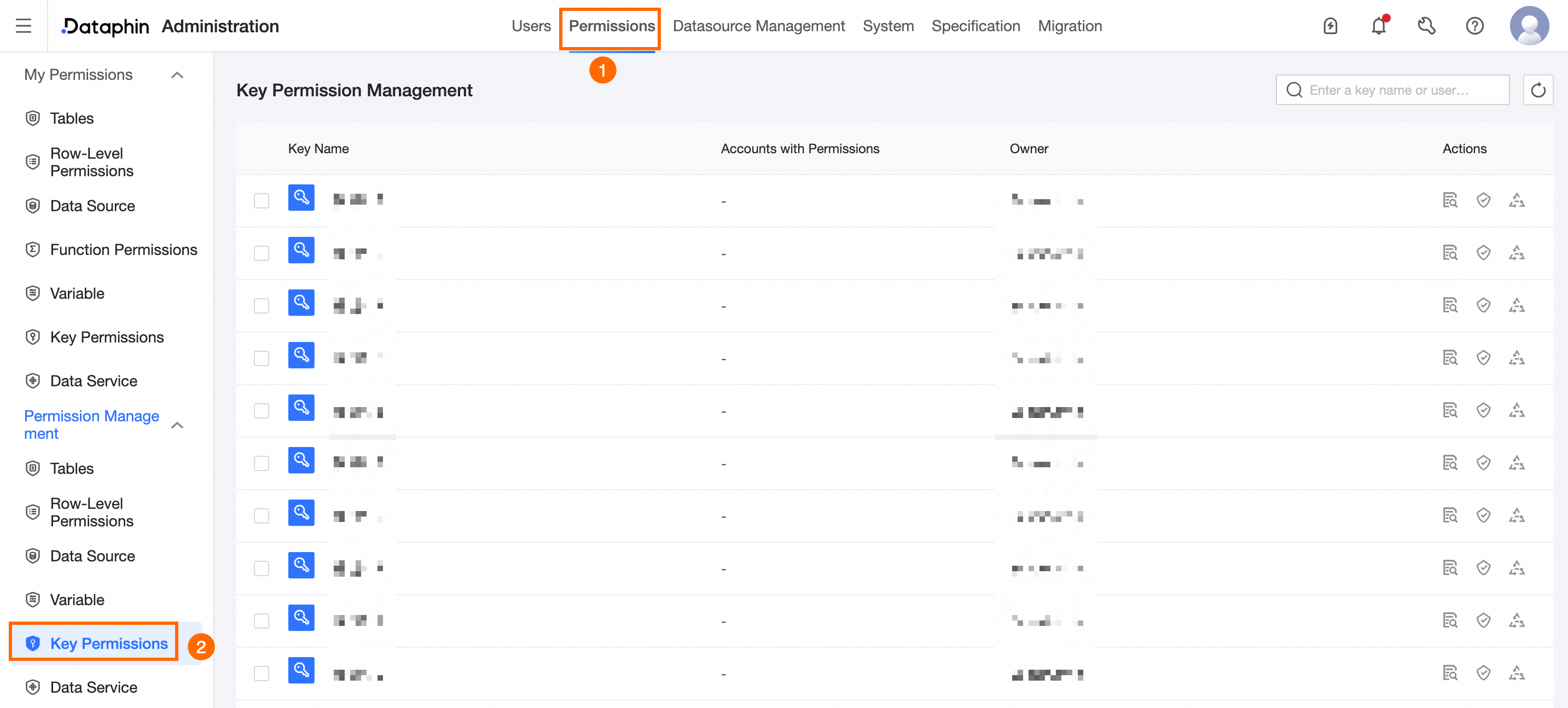Check the first key row checkbox
Image resolution: width=1568 pixels, height=708 pixels.
coord(261,201)
